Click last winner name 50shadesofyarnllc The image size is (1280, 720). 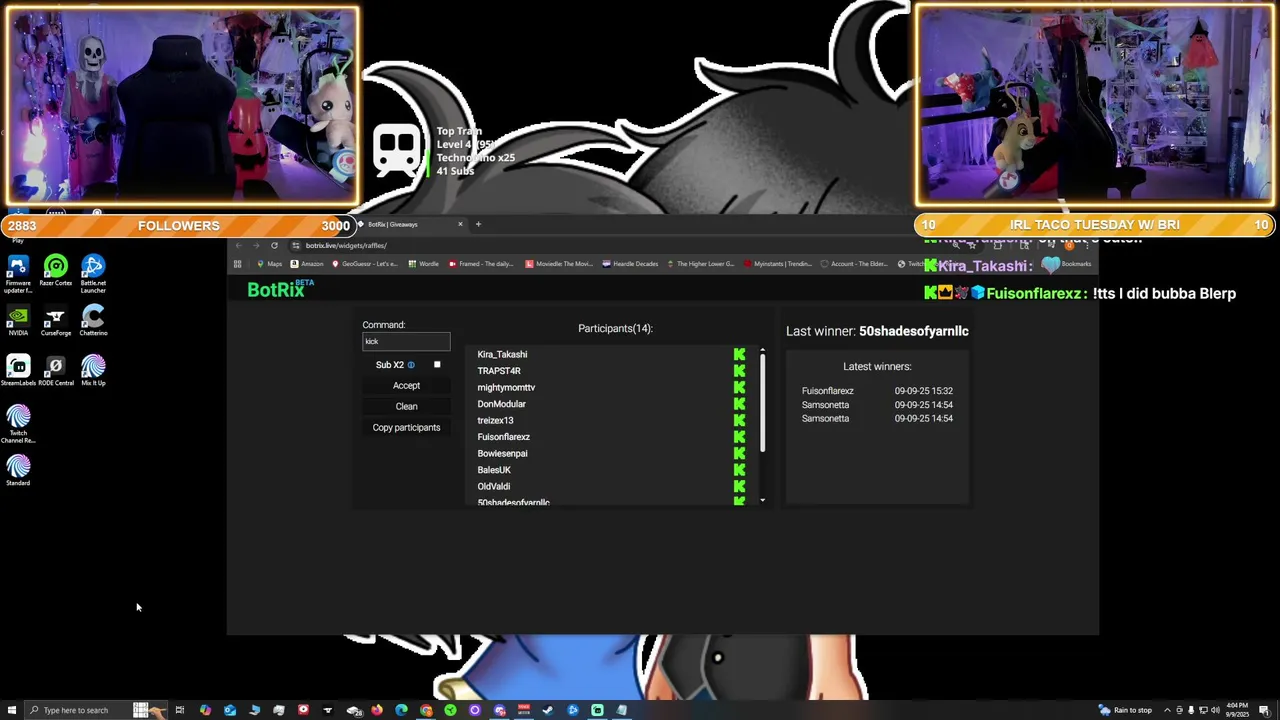[x=914, y=331]
